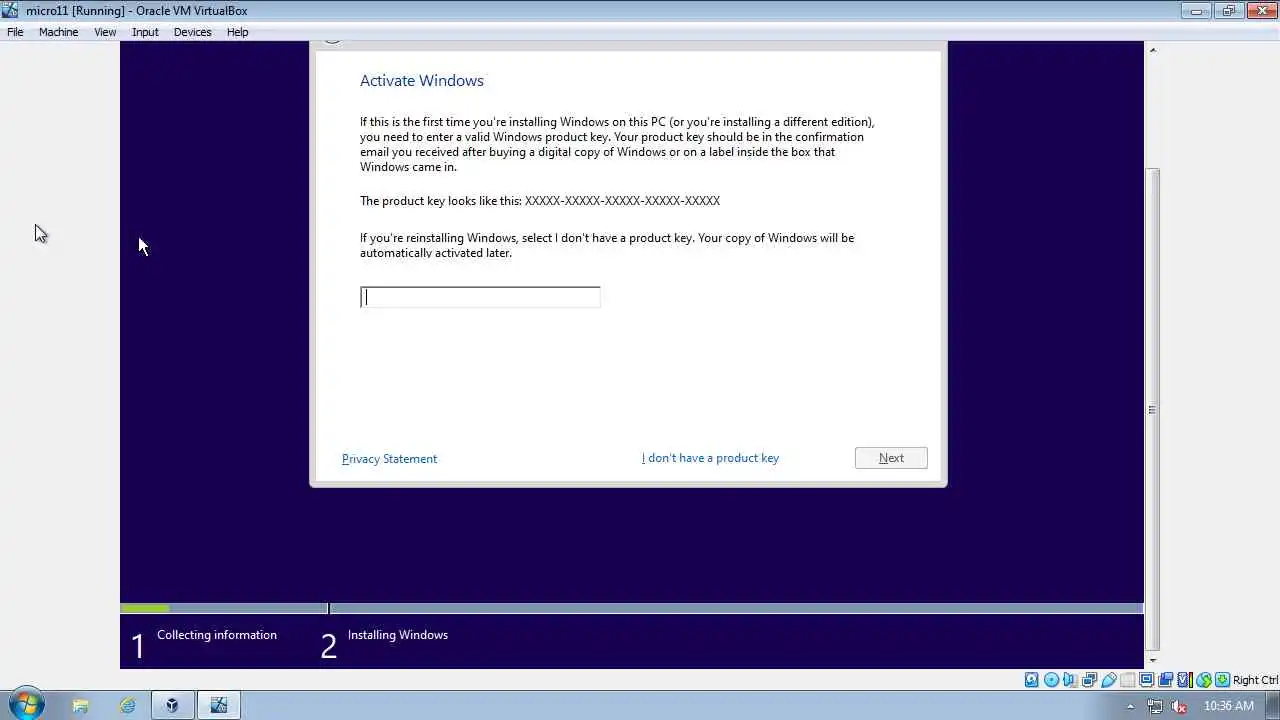
Task: Open the Help menu
Action: (237, 32)
